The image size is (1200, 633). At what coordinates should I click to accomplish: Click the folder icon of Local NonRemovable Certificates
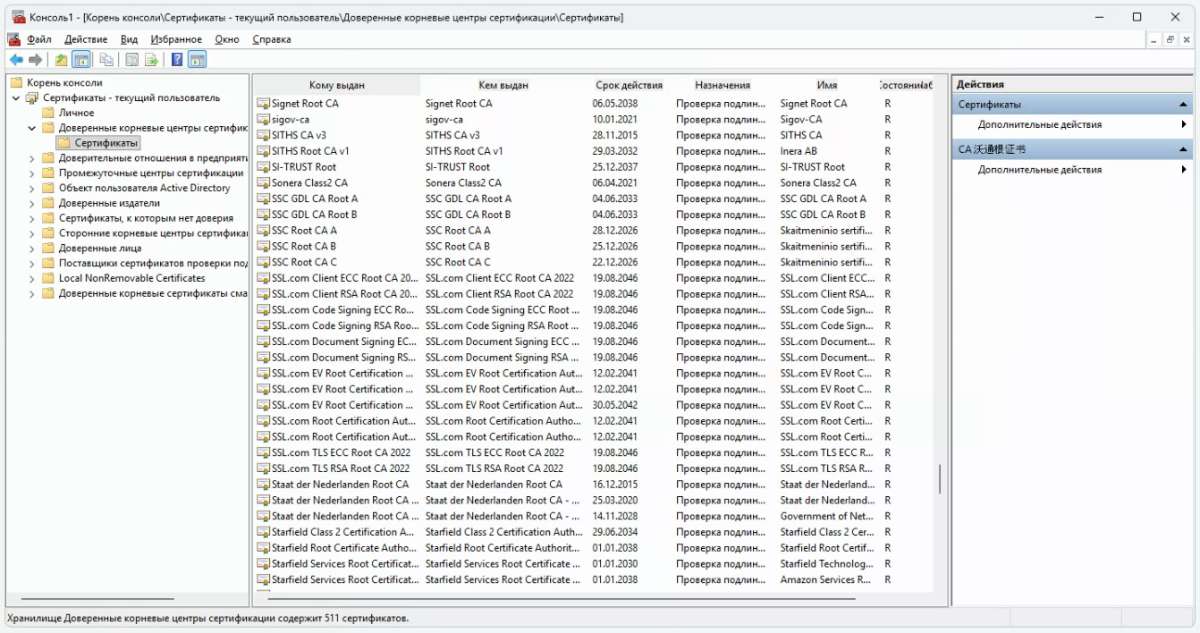click(48, 278)
